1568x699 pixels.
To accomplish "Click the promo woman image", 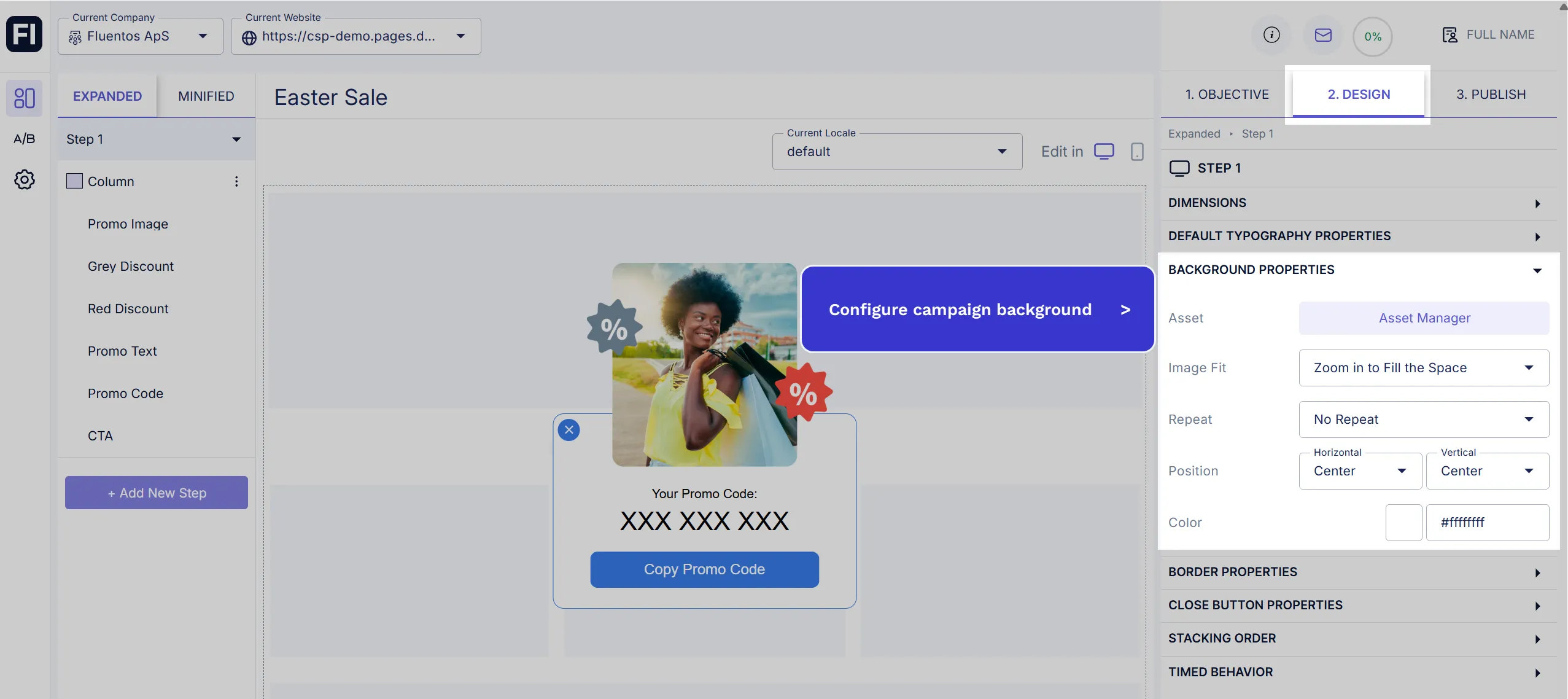I will (x=704, y=365).
